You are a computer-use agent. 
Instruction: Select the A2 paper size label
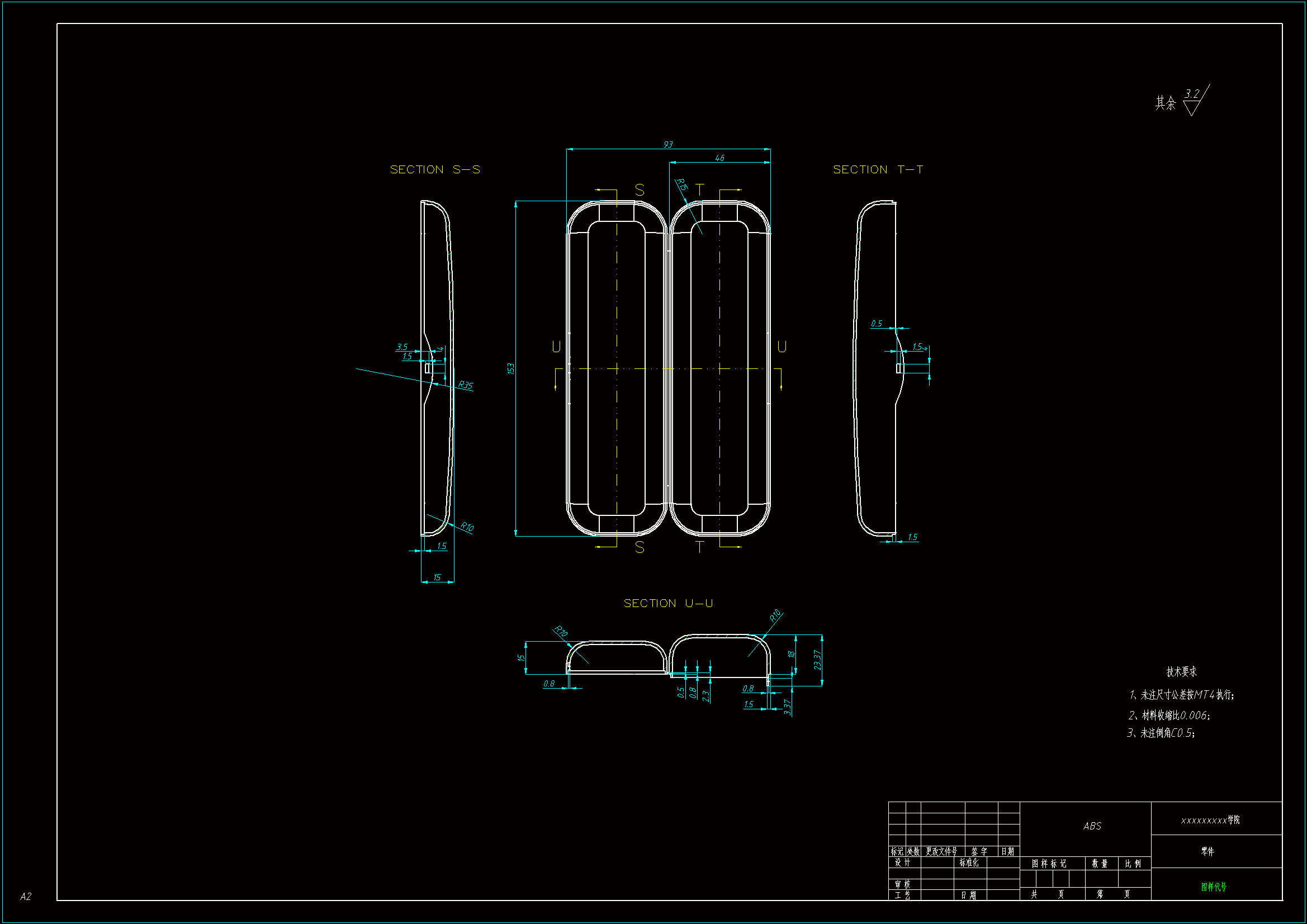(x=26, y=897)
